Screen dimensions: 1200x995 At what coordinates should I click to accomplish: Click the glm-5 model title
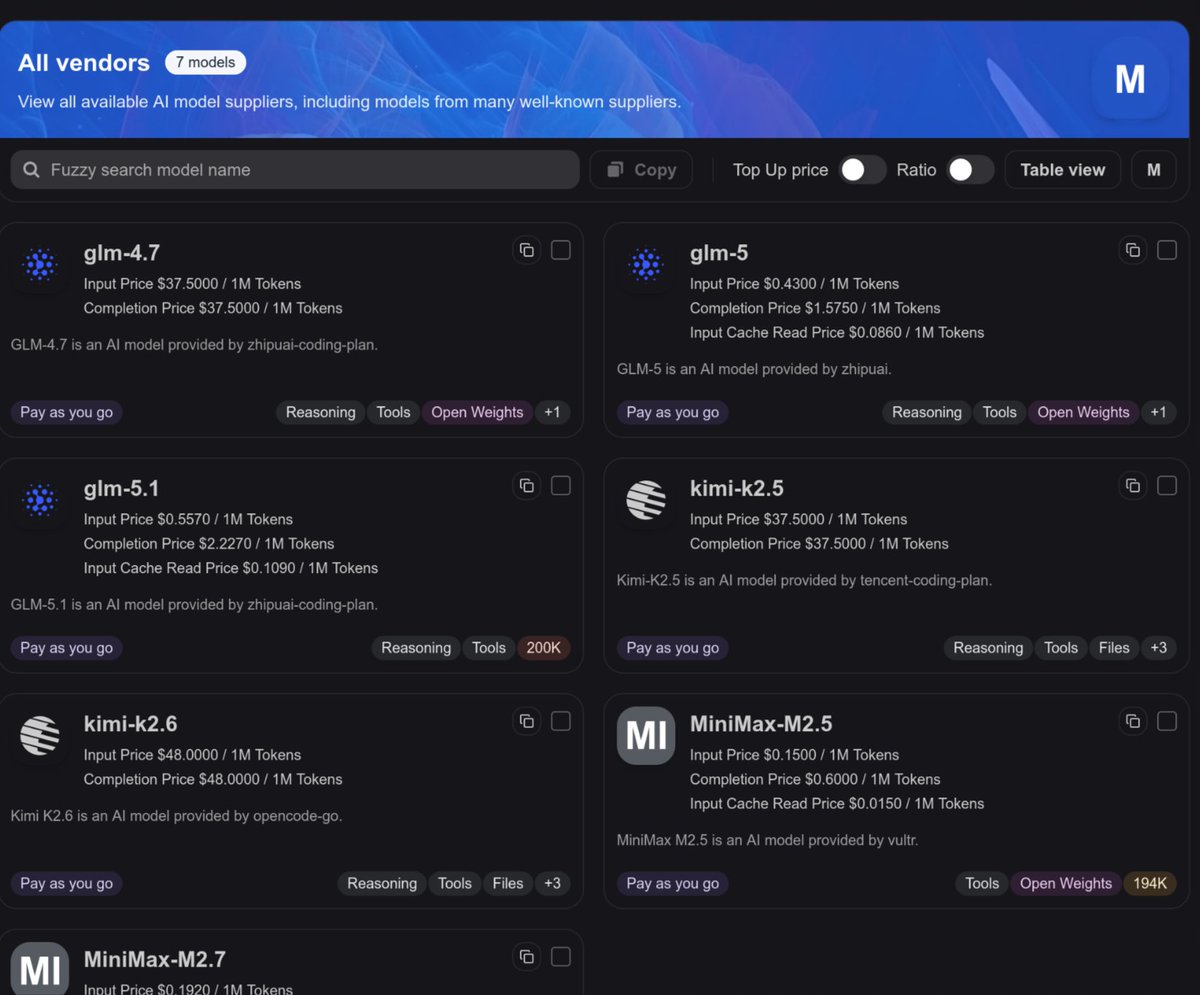point(719,253)
